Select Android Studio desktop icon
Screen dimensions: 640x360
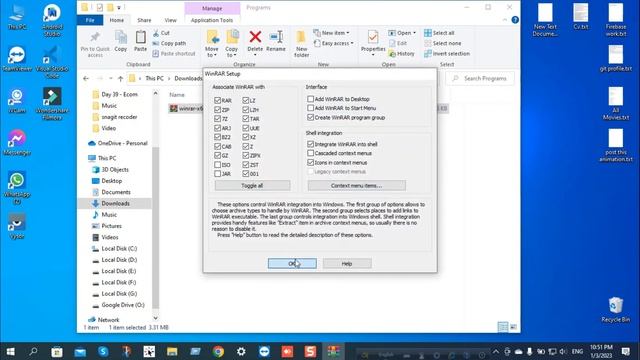pyautogui.click(x=52, y=20)
